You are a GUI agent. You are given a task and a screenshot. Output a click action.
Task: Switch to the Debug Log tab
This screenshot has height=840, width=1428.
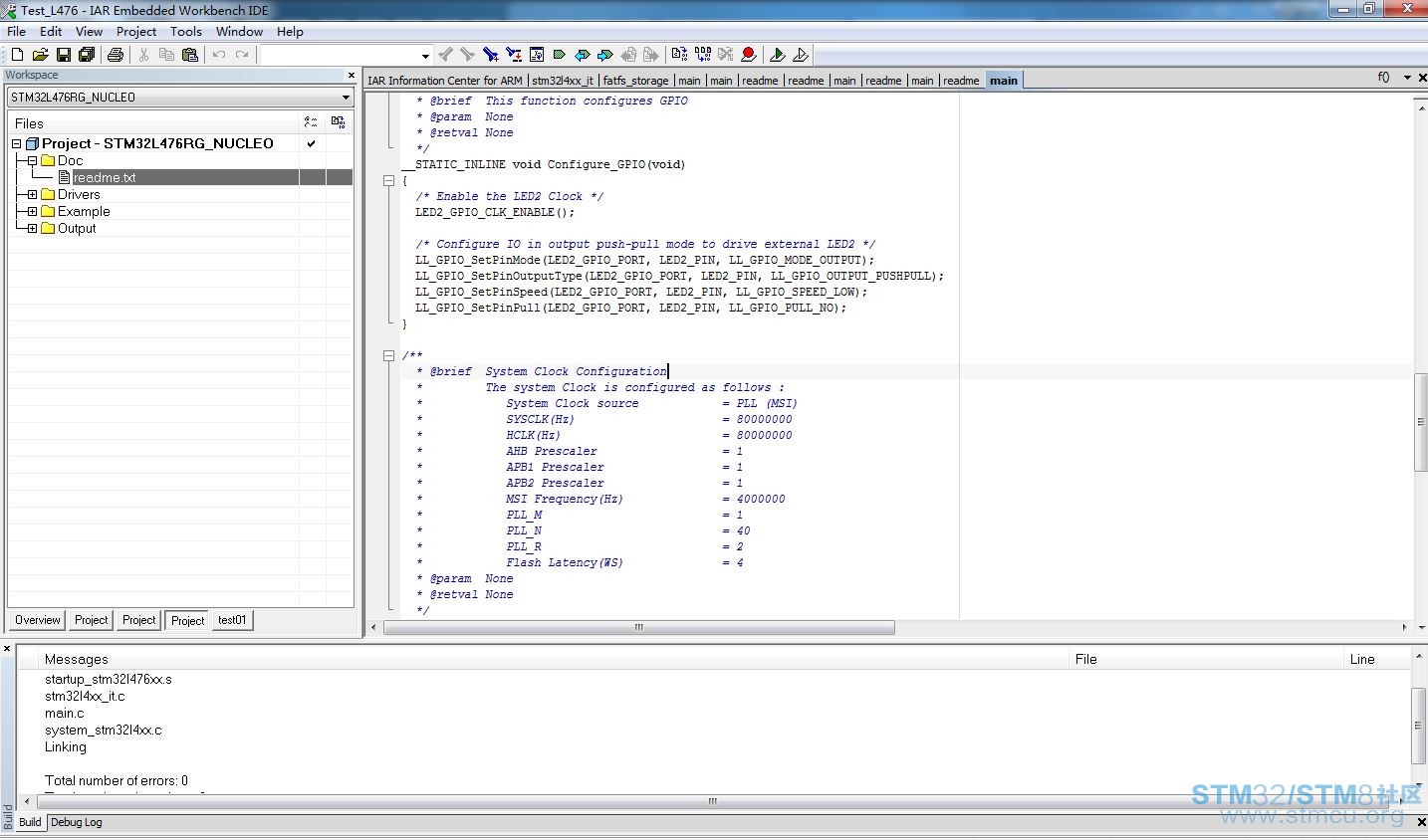tap(77, 822)
